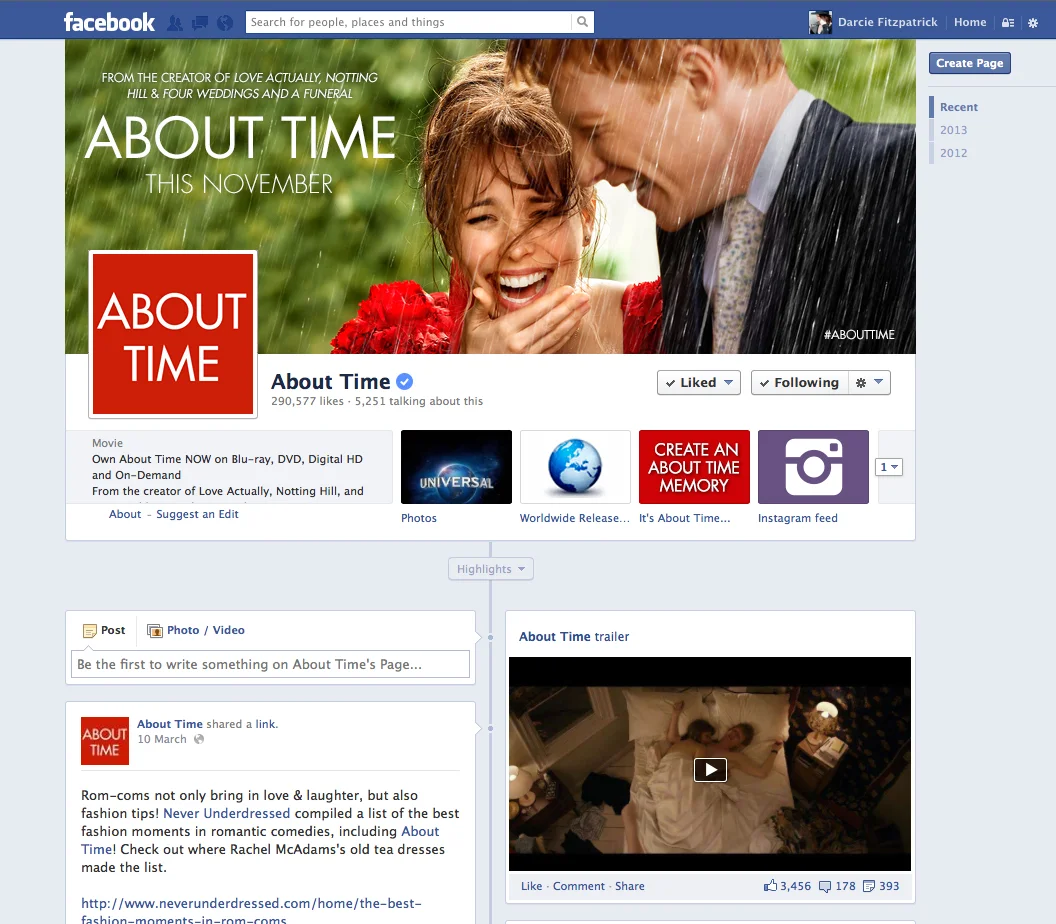Open the Photos label link
This screenshot has width=1056, height=924.
[419, 518]
